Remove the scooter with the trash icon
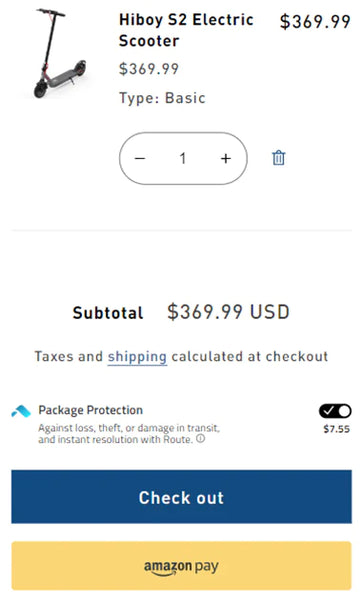Viewport: 362px width, 600px height. click(x=278, y=158)
